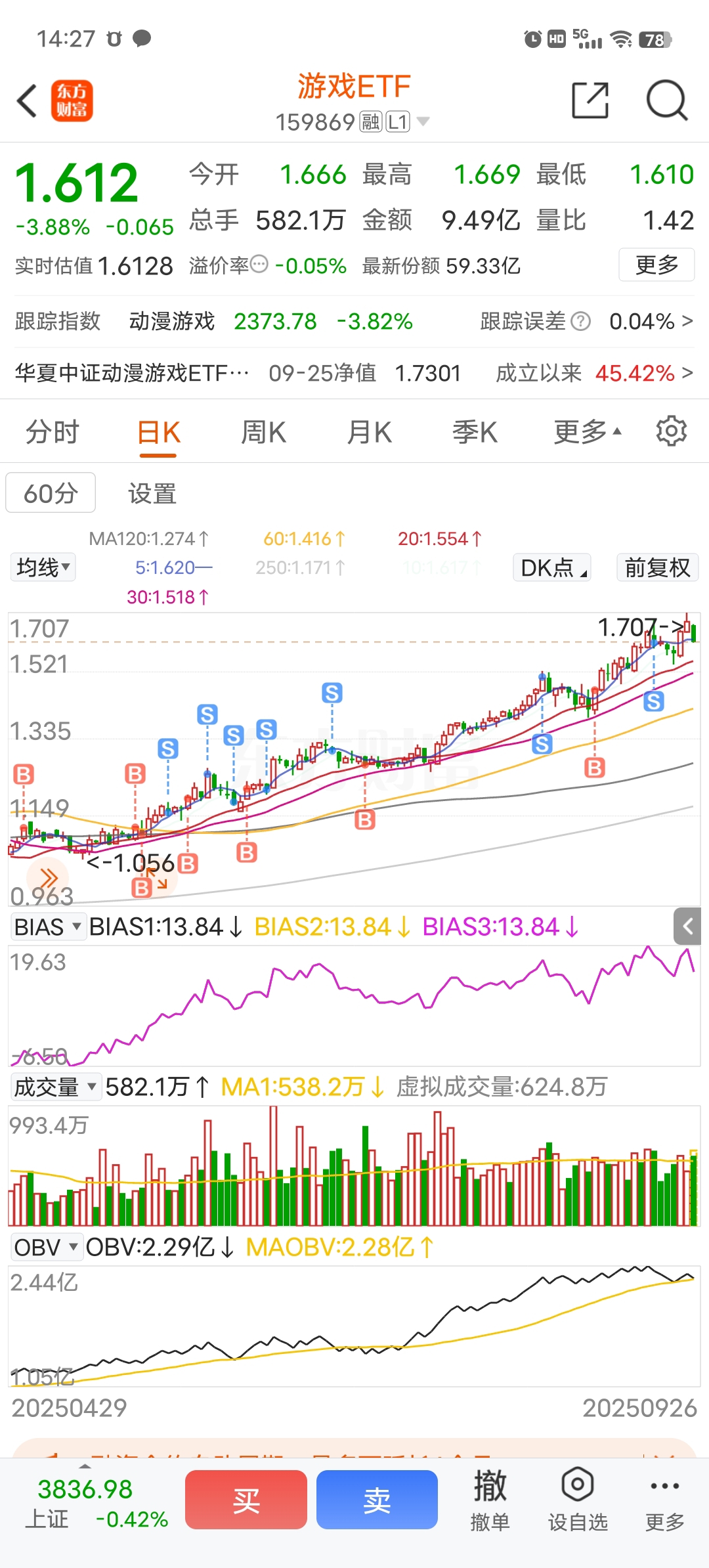Tap the 设自选 add favorite icon
This screenshot has height=1568, width=709.
tap(578, 1500)
